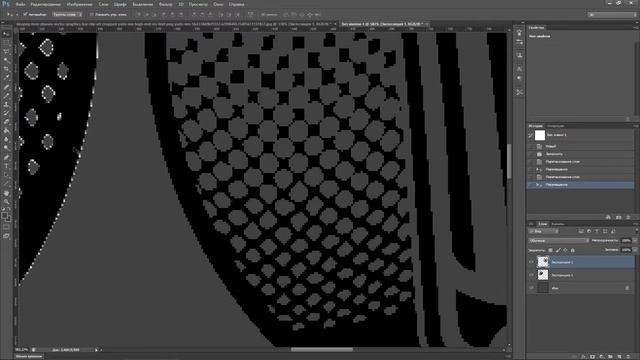Open the fill slider dropdown arrow
This screenshot has height=360, width=640.
(x=635, y=250)
